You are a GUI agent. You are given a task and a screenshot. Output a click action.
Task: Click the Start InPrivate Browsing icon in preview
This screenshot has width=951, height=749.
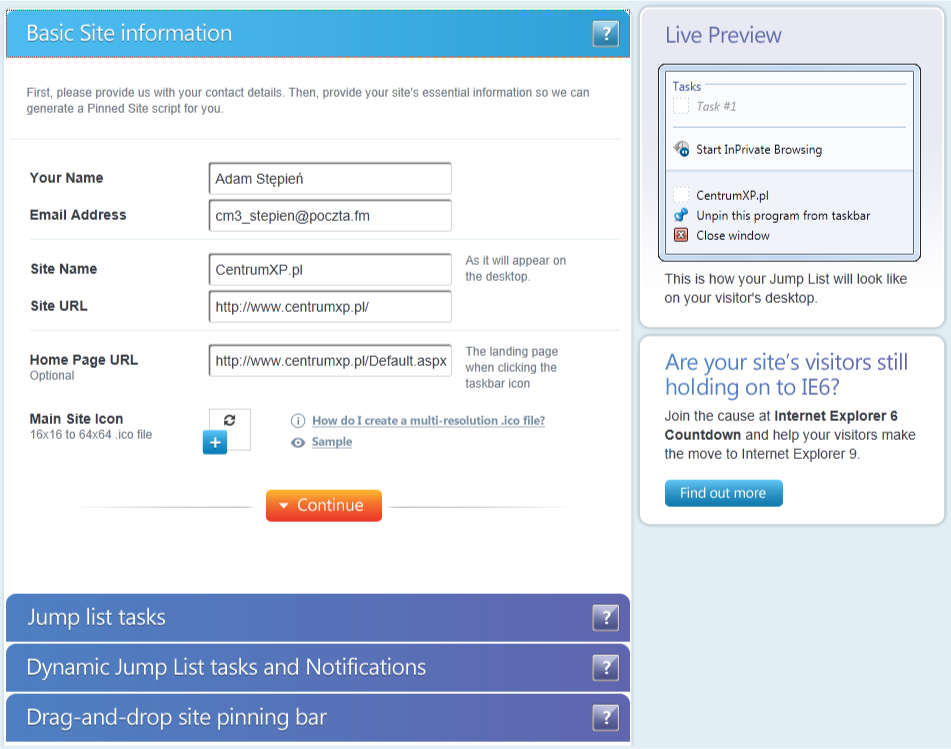(681, 149)
